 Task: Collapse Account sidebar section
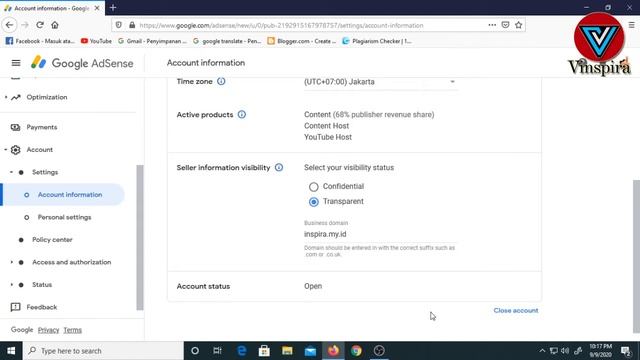click(6, 150)
